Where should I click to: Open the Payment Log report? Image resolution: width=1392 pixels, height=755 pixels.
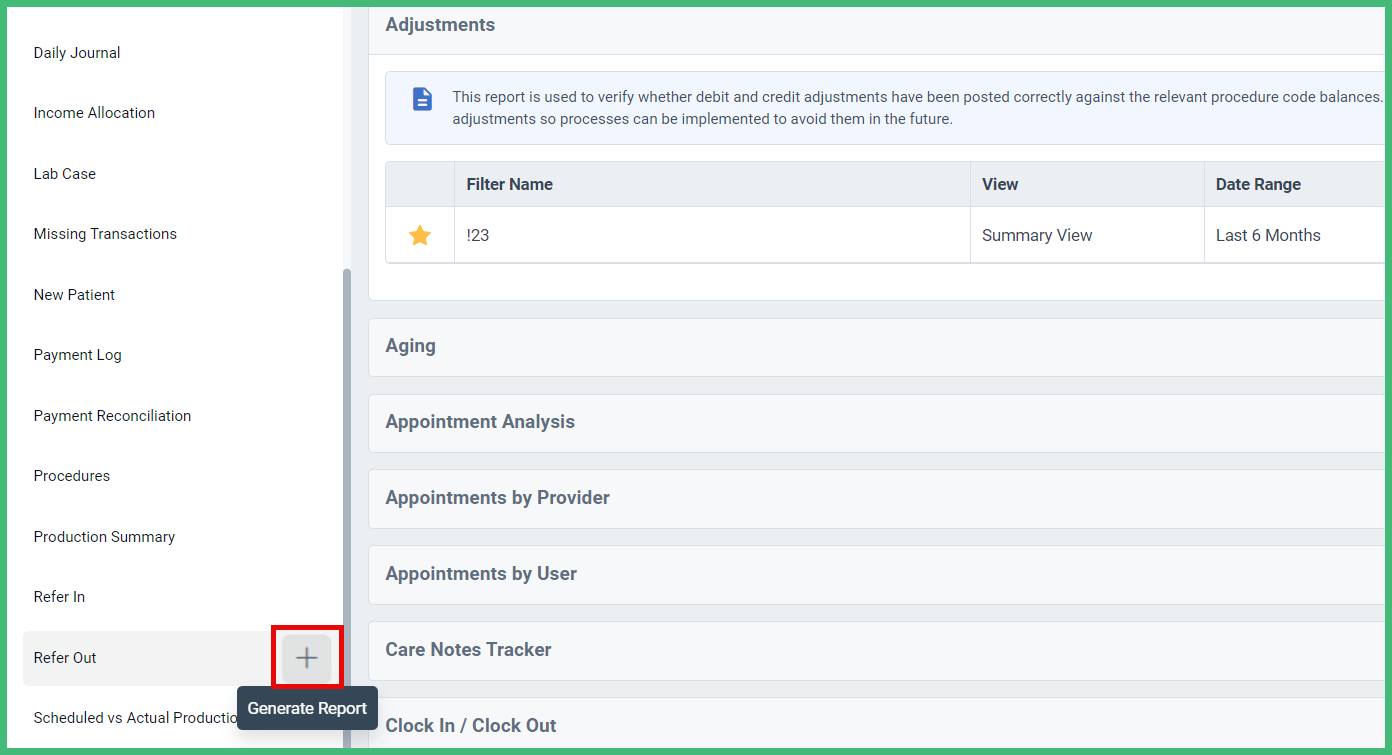[x=77, y=354]
